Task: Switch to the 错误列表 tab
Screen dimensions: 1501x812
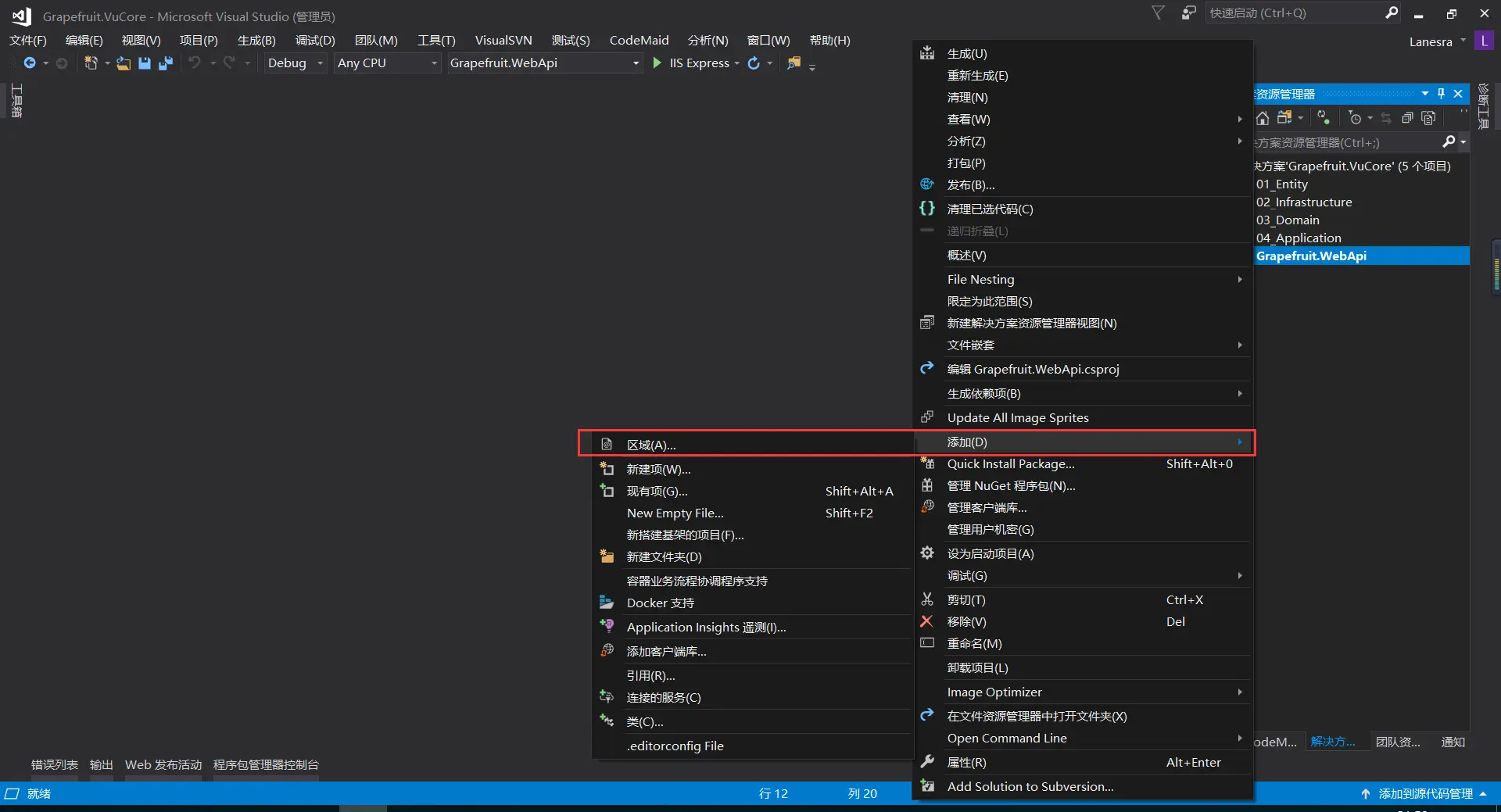Action: 55,764
